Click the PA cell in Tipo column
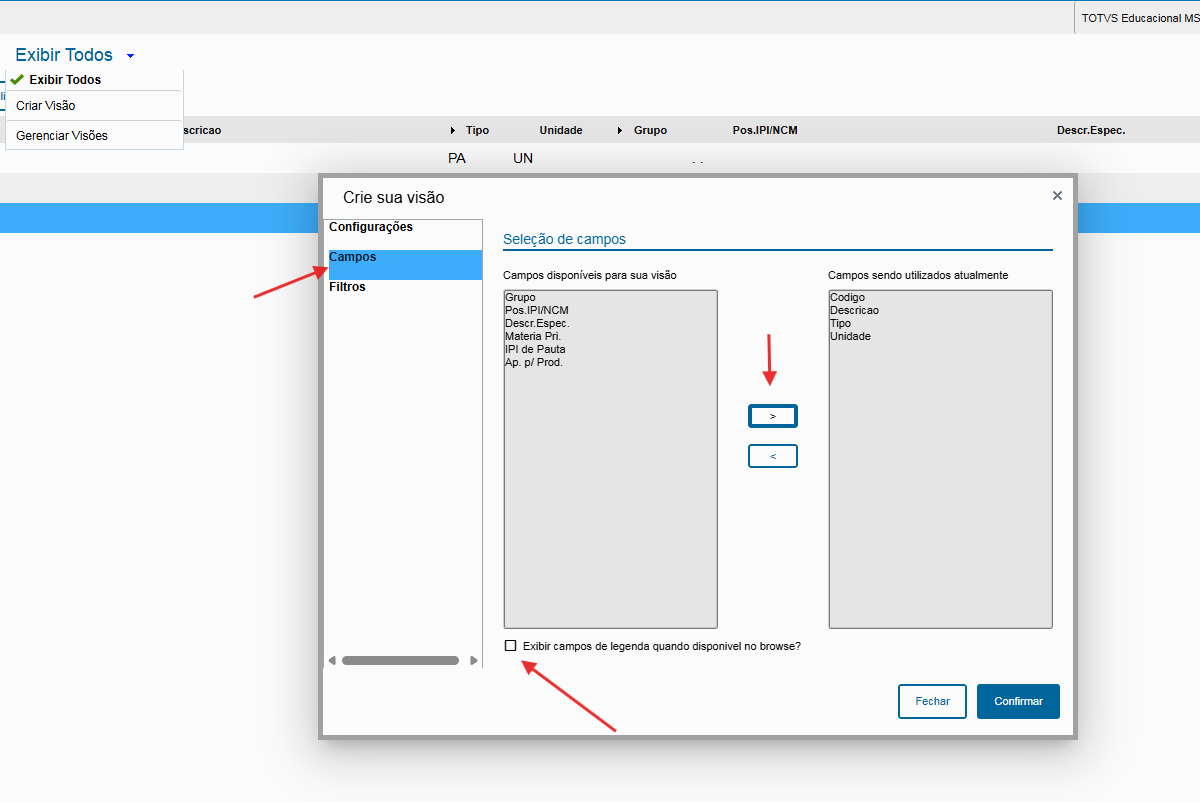 click(x=457, y=158)
